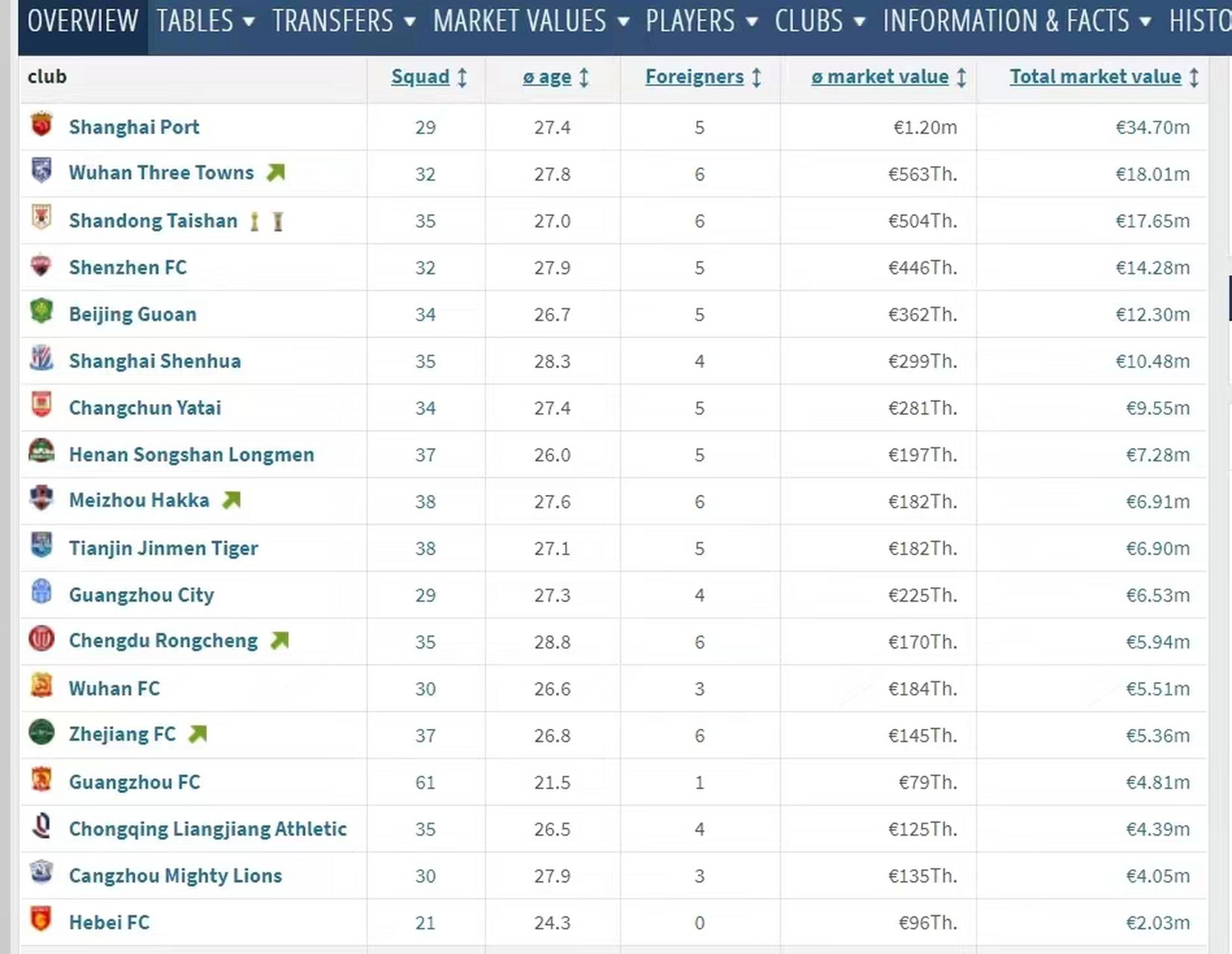Expand the Market Values dropdown
Screen dimensions: 1232x954
tap(530, 21)
